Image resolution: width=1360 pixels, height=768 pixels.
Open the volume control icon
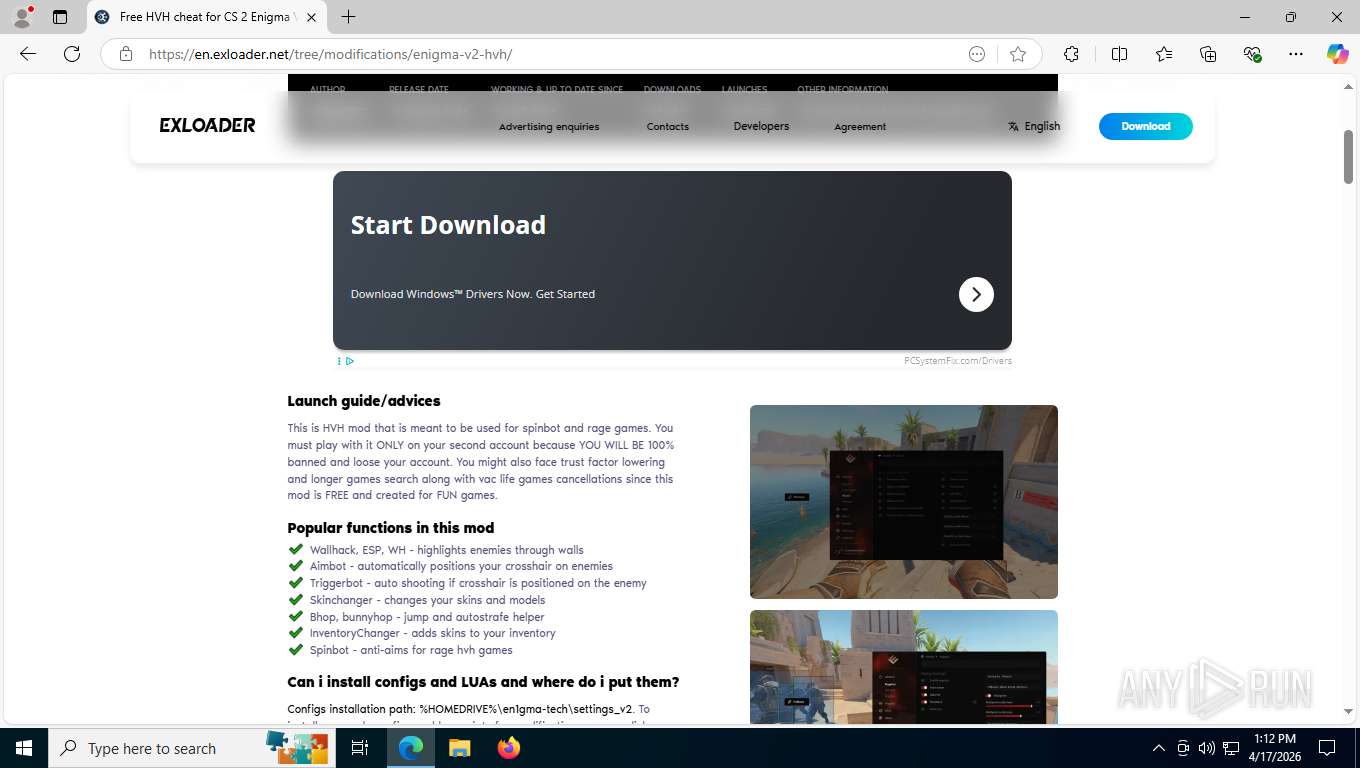click(1207, 748)
